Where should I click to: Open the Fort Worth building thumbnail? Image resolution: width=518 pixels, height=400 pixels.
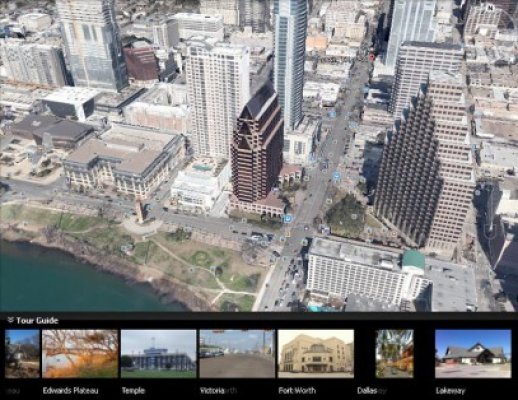point(316,354)
